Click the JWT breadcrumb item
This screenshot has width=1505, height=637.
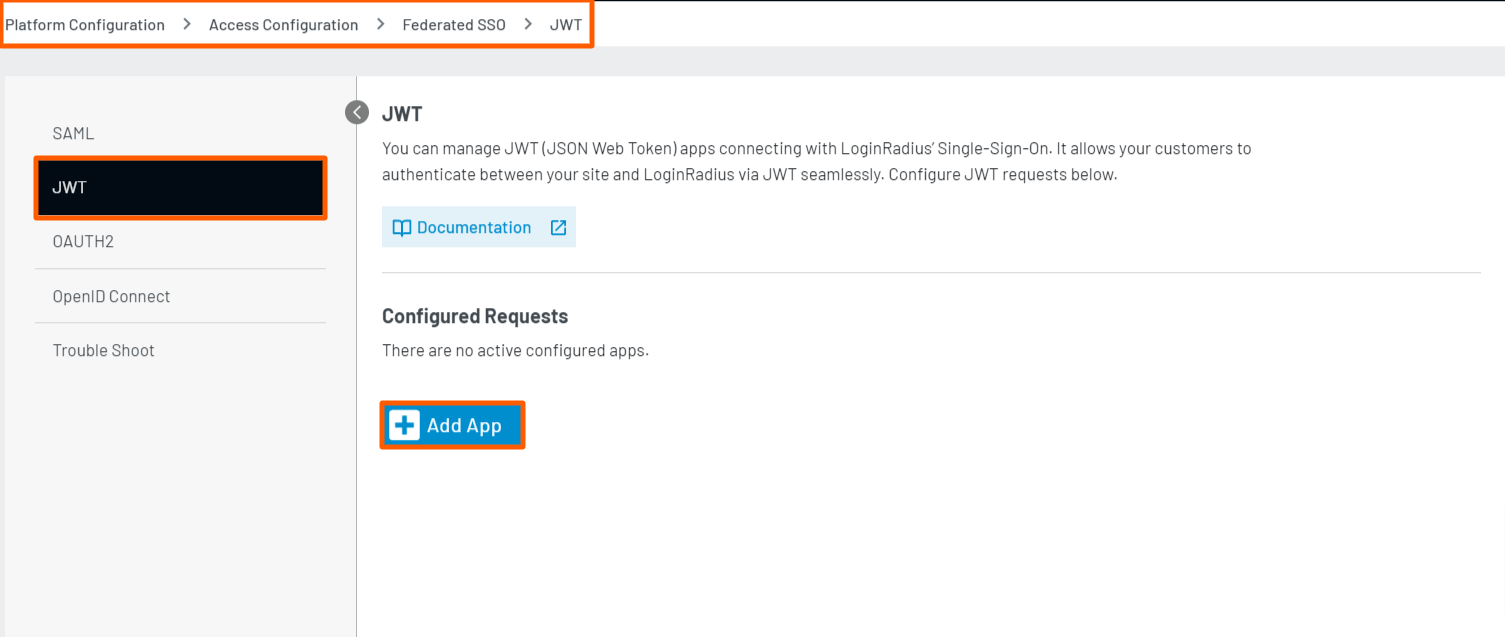(566, 25)
